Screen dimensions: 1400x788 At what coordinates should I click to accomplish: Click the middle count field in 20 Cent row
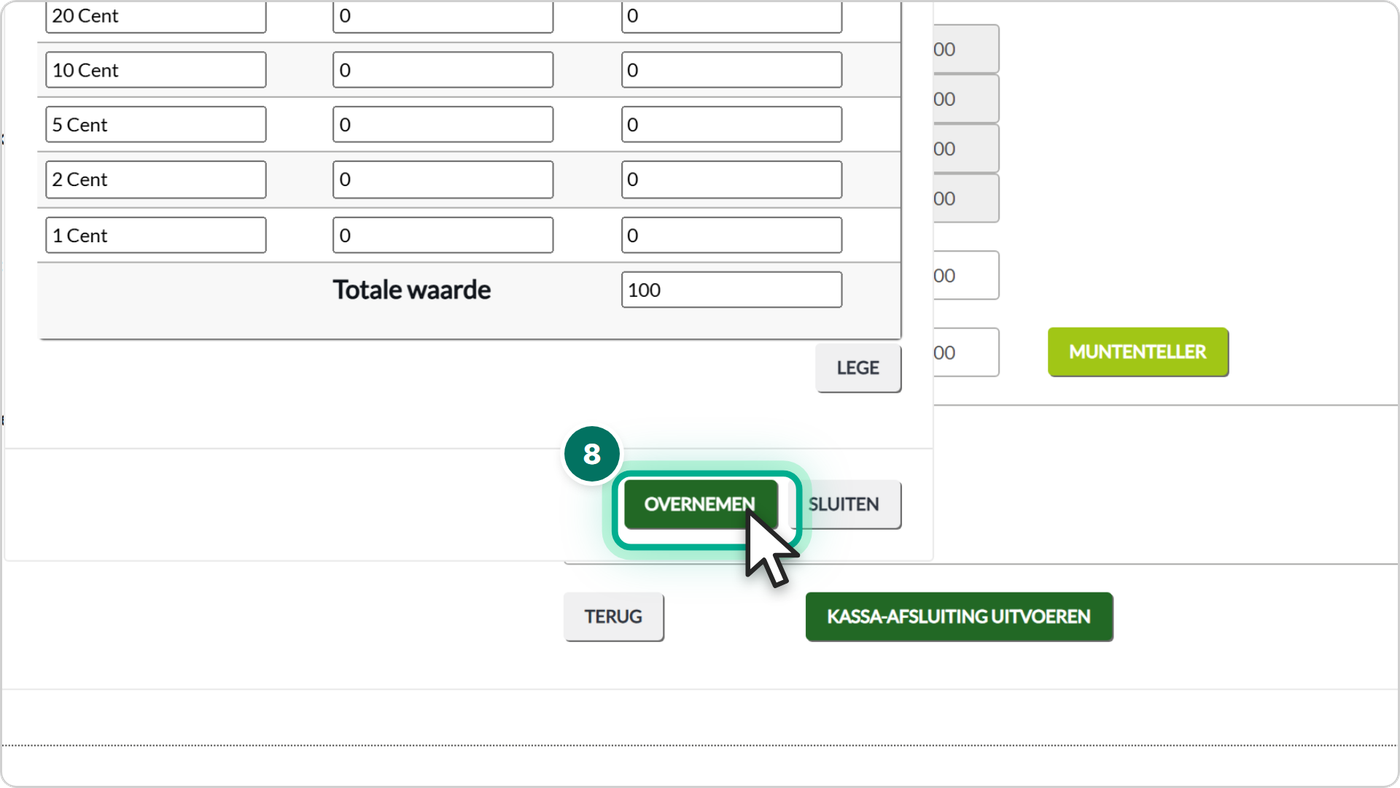pyautogui.click(x=443, y=16)
